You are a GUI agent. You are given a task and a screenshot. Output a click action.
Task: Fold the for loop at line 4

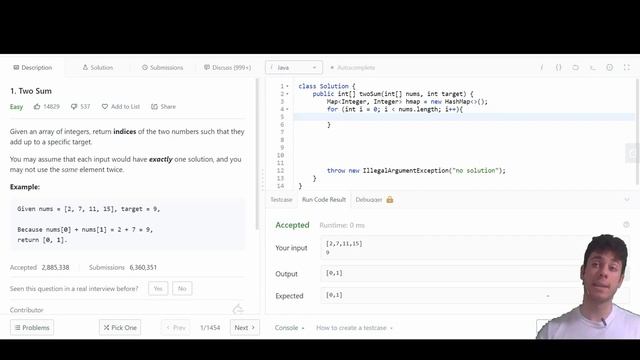click(287, 109)
